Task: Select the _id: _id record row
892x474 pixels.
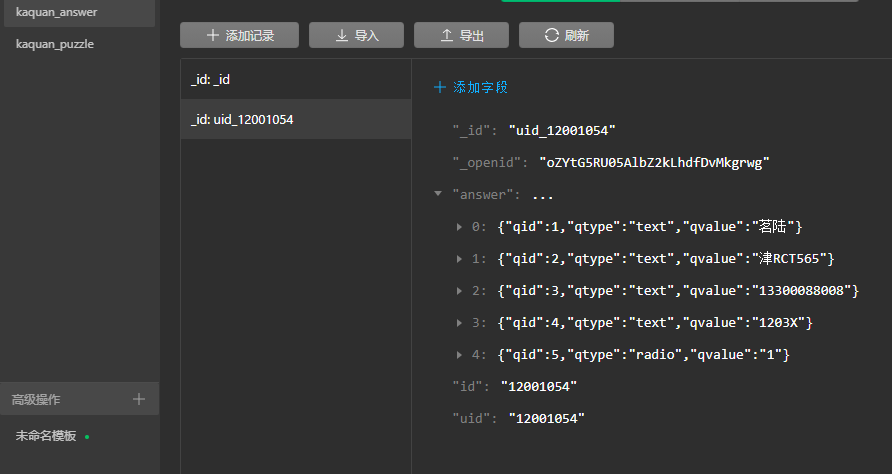Action: 296,79
